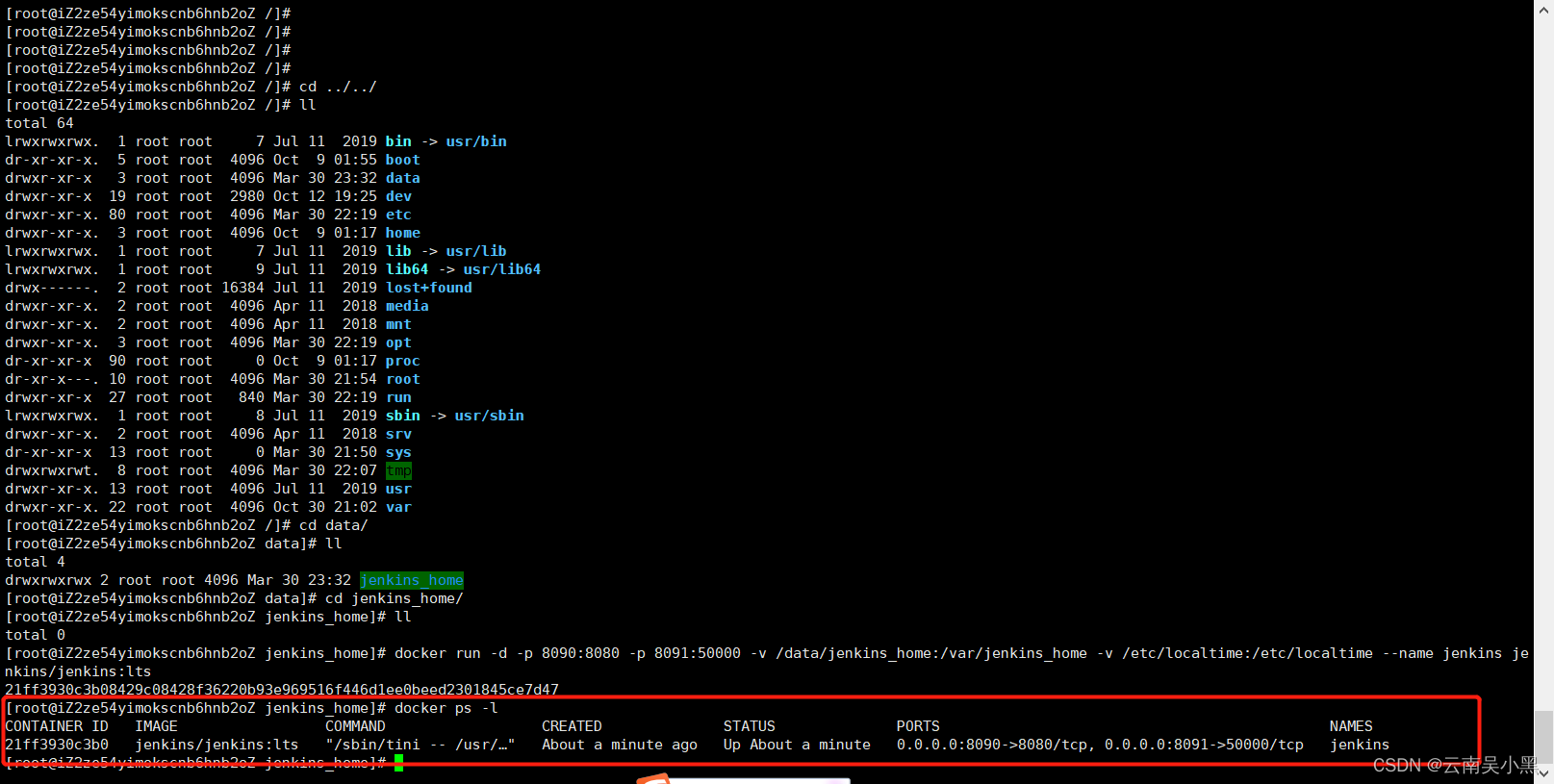Click the scrollbar up arrow
This screenshot has height=784, width=1554.
1543,8
